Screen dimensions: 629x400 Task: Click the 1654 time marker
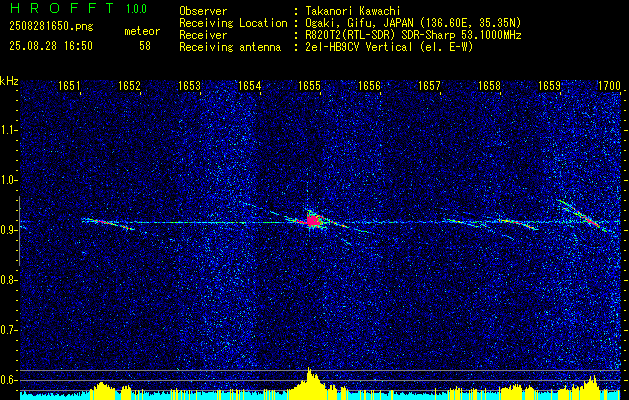point(250,86)
